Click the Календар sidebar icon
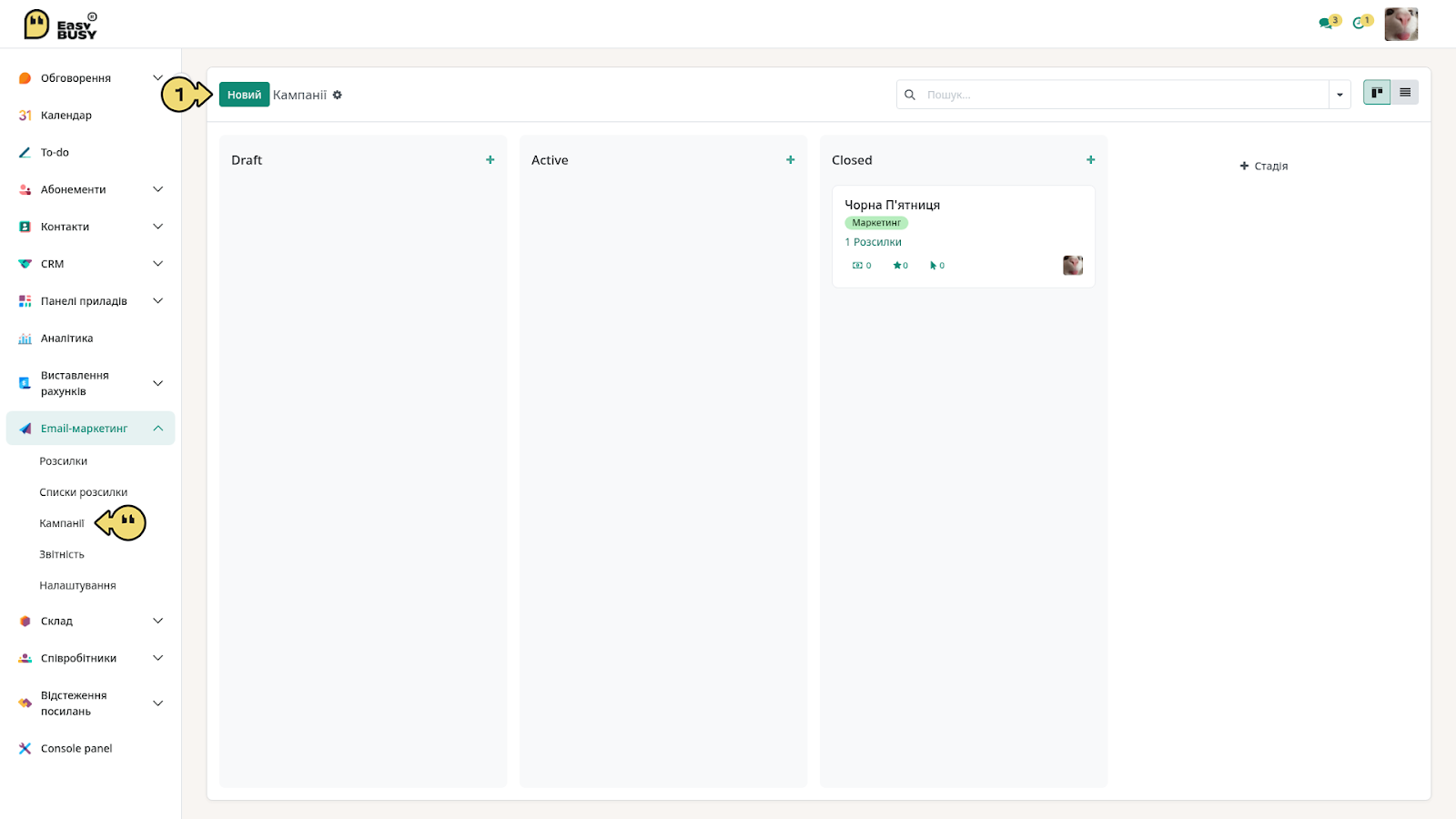 point(25,116)
